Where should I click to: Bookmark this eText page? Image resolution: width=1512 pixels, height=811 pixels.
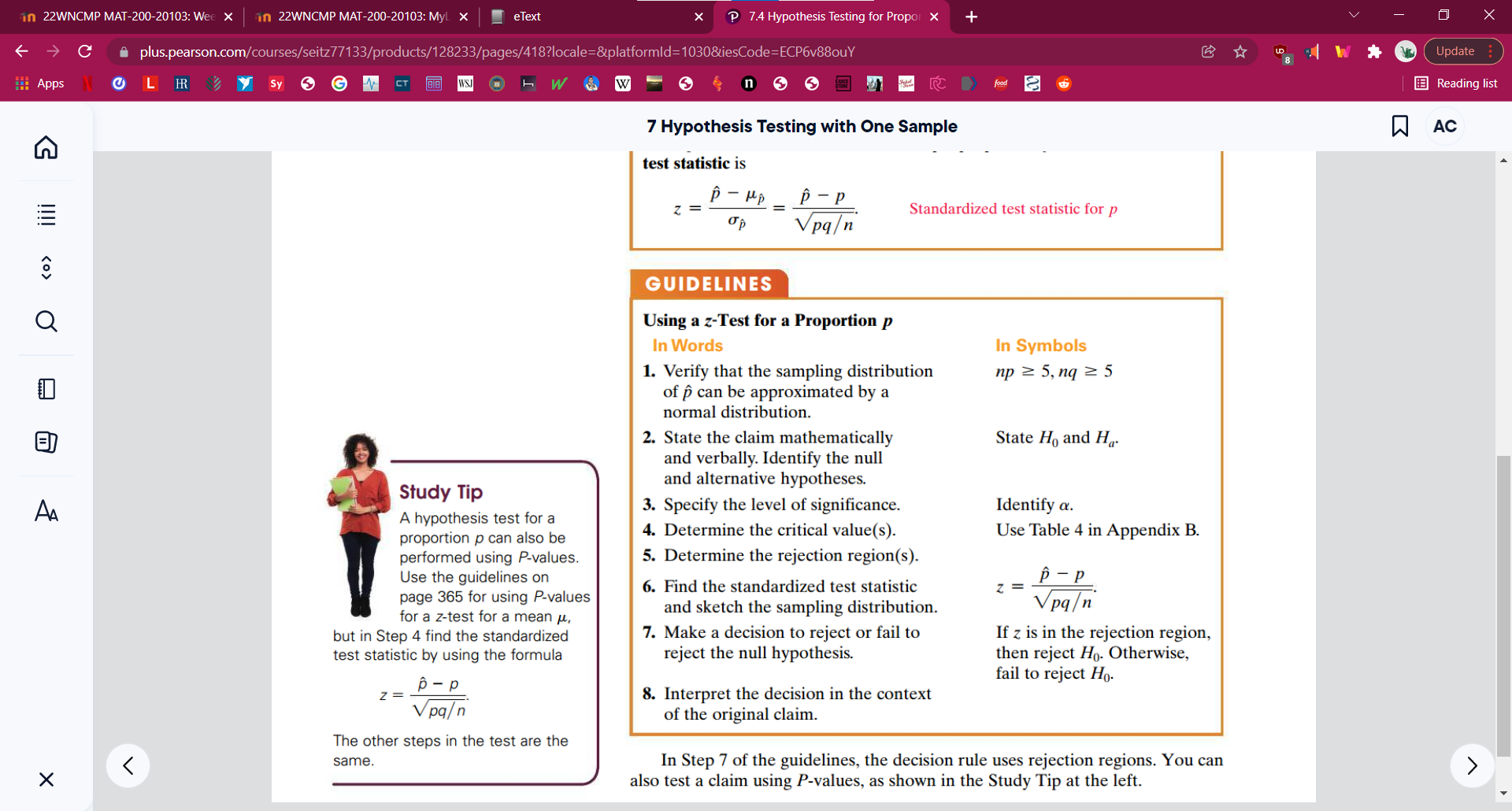click(1400, 126)
